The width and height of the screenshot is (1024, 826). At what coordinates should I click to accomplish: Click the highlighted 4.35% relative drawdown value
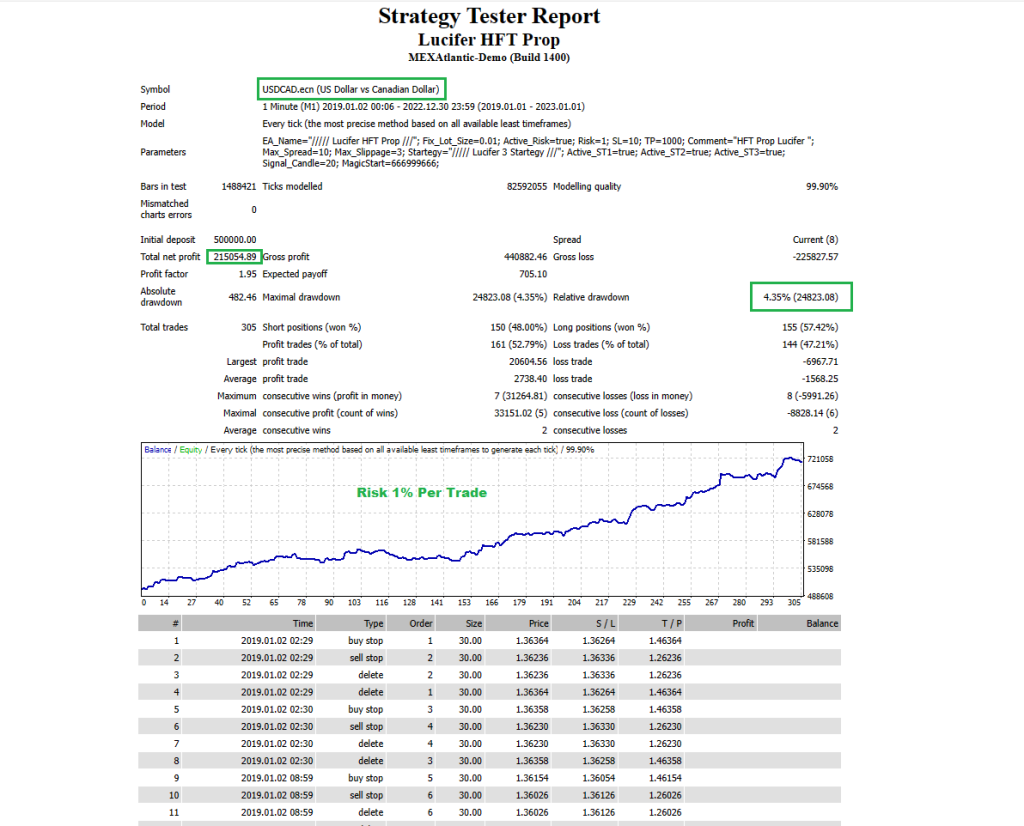coord(800,297)
